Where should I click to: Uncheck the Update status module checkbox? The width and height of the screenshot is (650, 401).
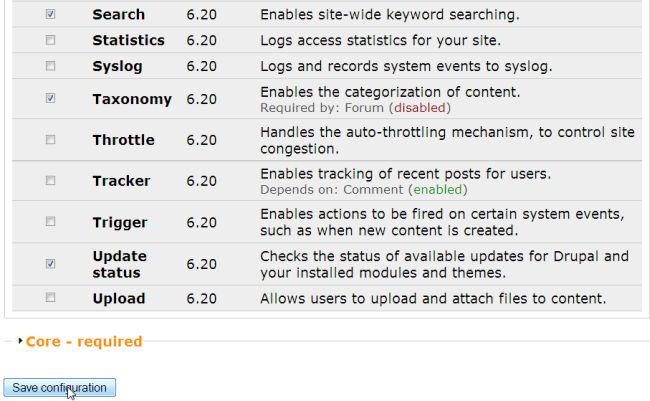coord(51,264)
